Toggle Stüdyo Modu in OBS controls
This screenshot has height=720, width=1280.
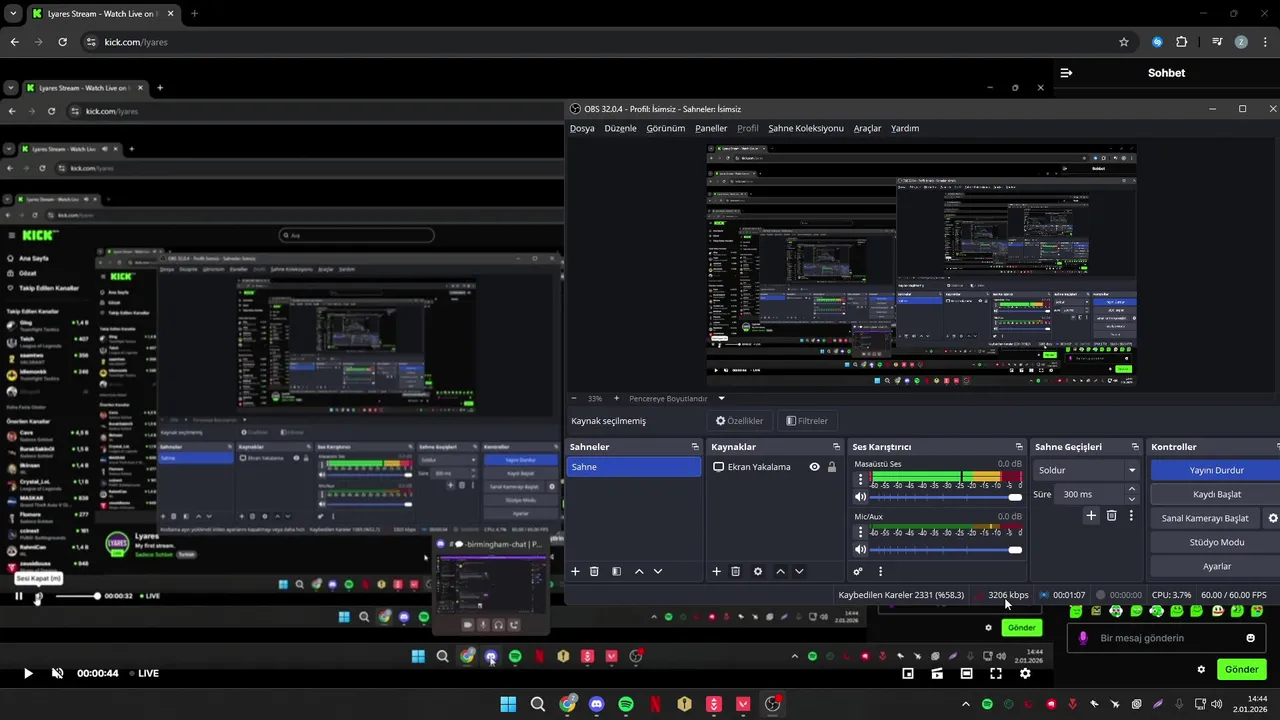pos(1216,542)
